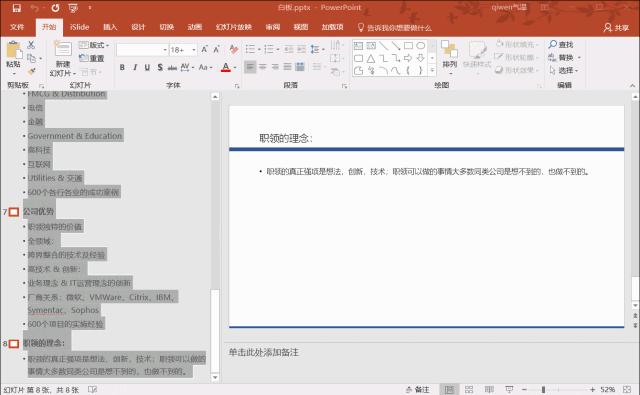Viewport: 640px width, 395px height.
Task: Toggle underline formatting
Action: (147, 67)
